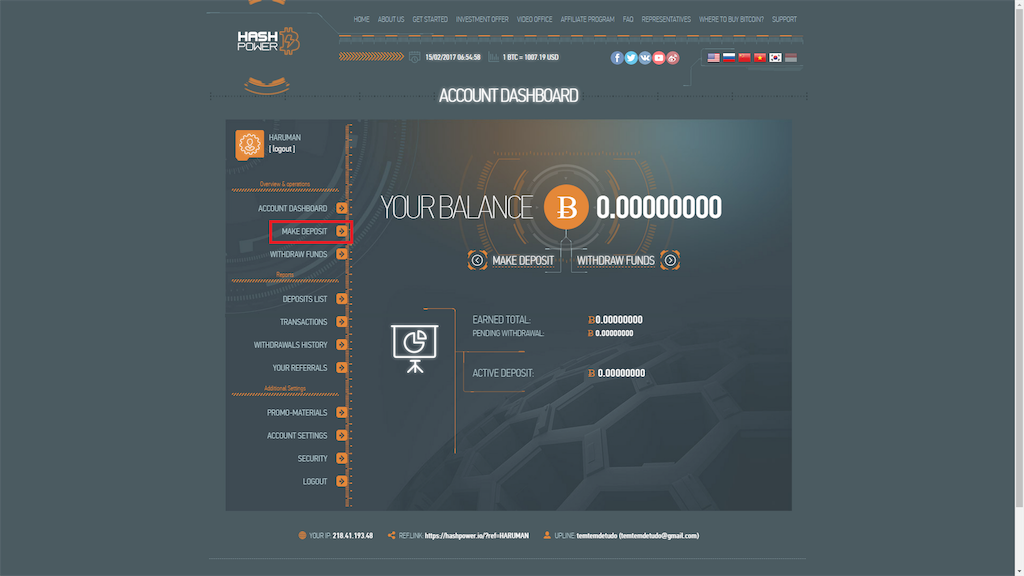Click the Twitter social icon

click(x=630, y=57)
